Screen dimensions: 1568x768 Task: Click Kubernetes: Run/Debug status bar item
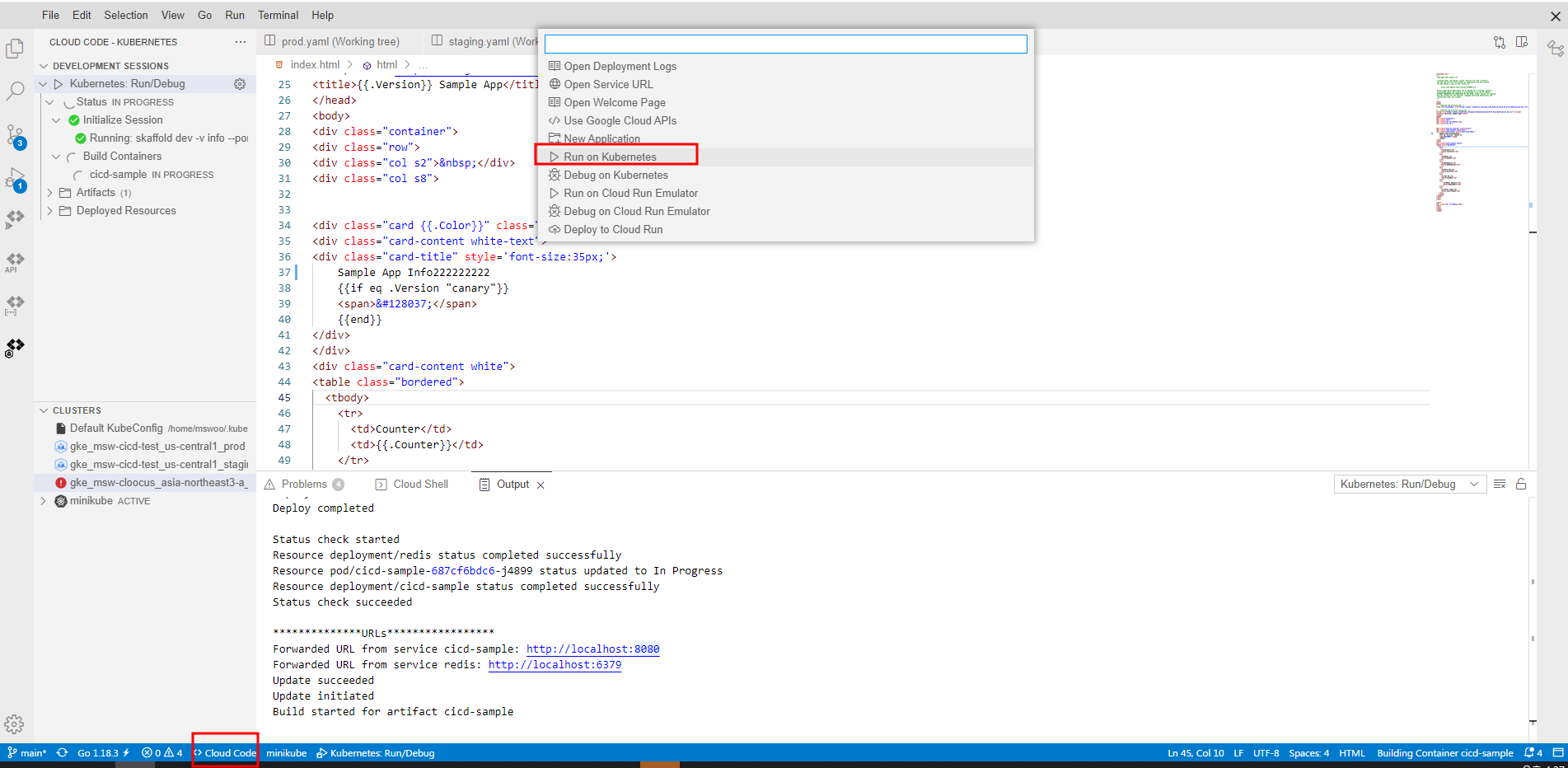click(x=376, y=753)
